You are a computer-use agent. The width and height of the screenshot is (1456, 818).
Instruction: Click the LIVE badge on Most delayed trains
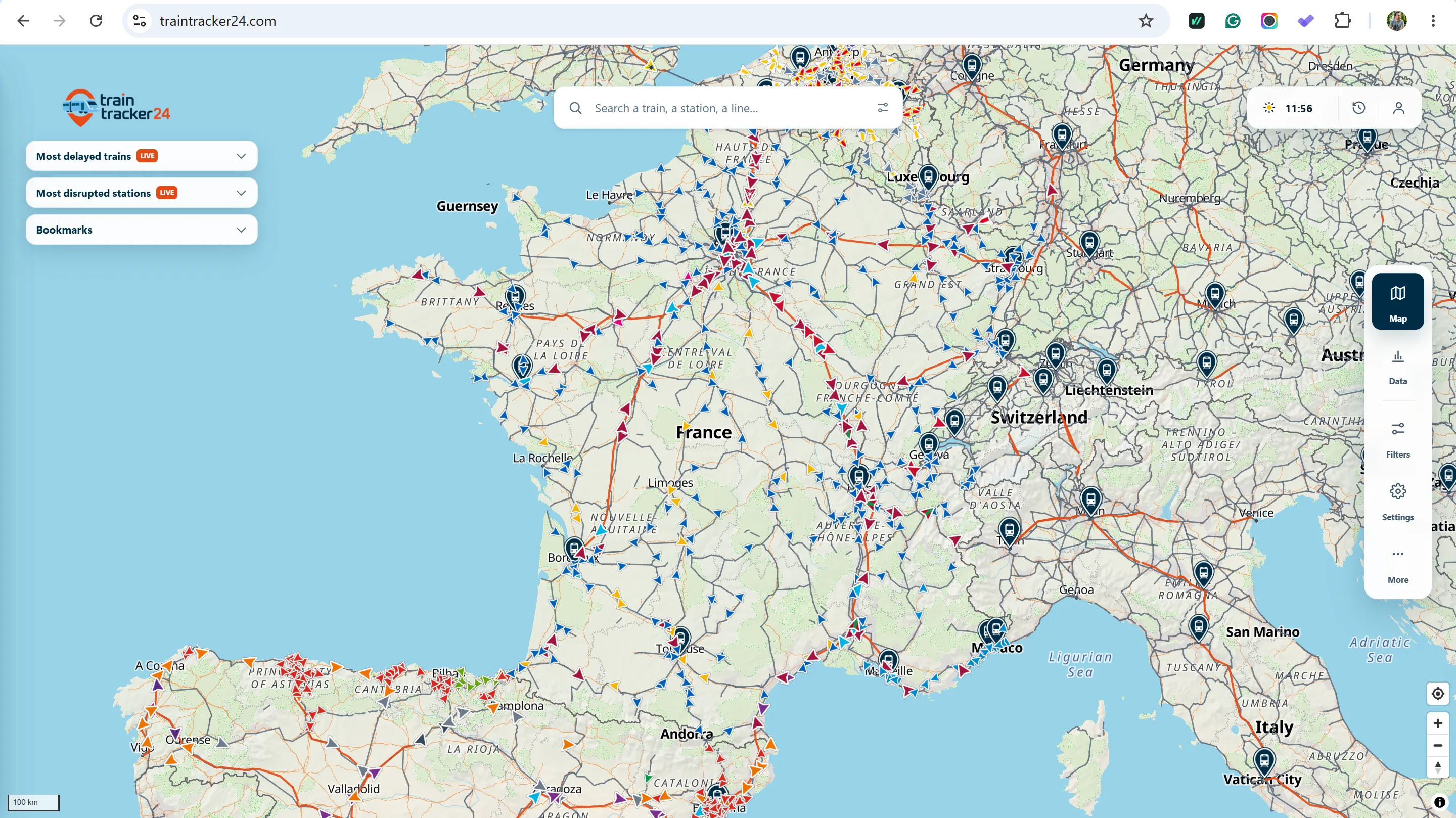coord(148,155)
